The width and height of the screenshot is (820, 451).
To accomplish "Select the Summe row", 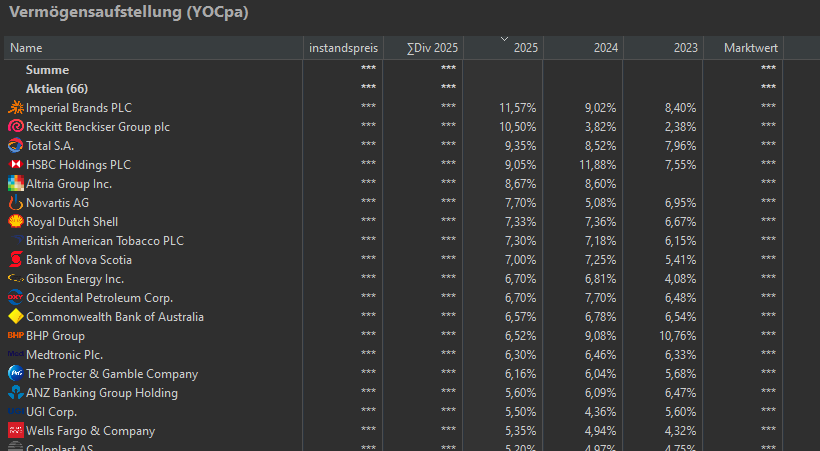I will [47, 70].
